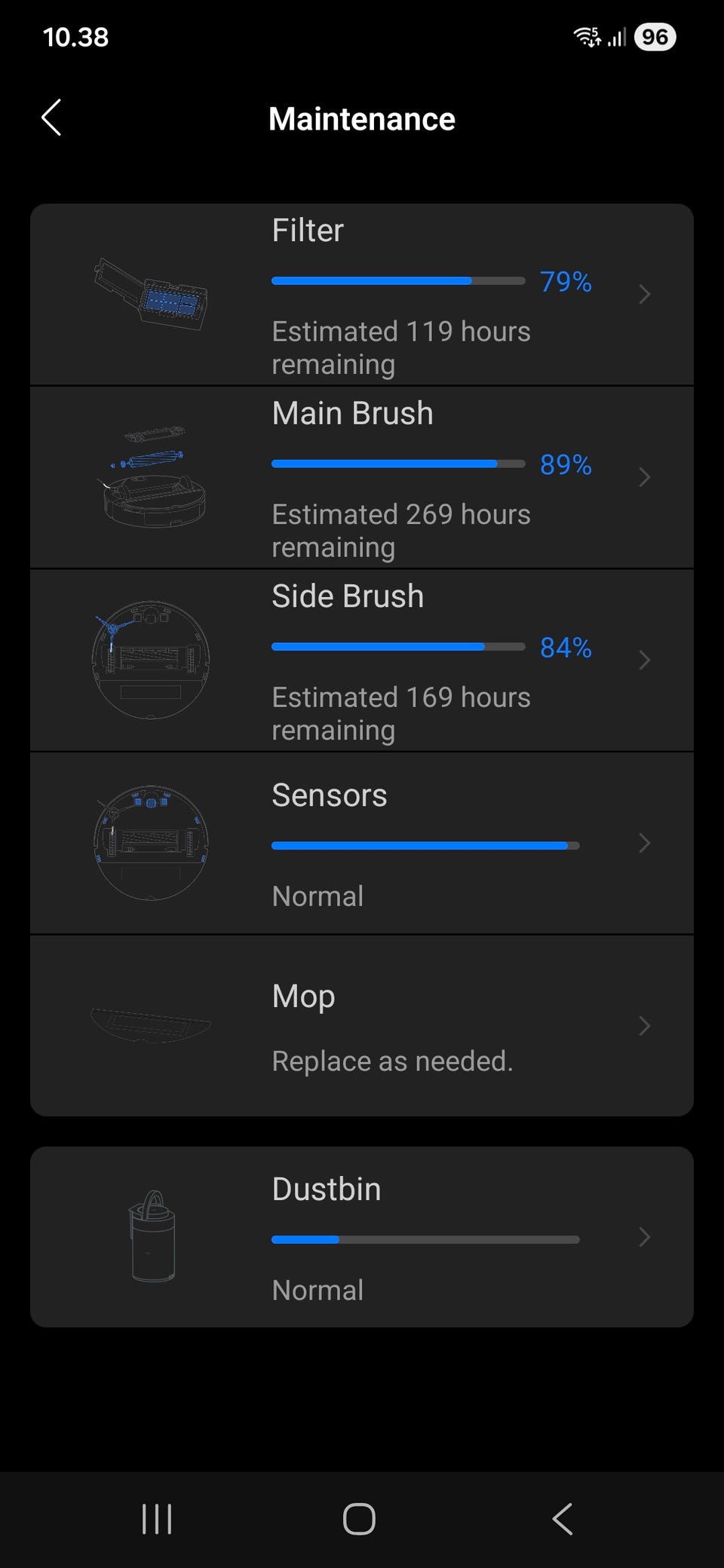The width and height of the screenshot is (724, 1568).
Task: Open Side Brush details using right chevron
Action: pos(644,660)
